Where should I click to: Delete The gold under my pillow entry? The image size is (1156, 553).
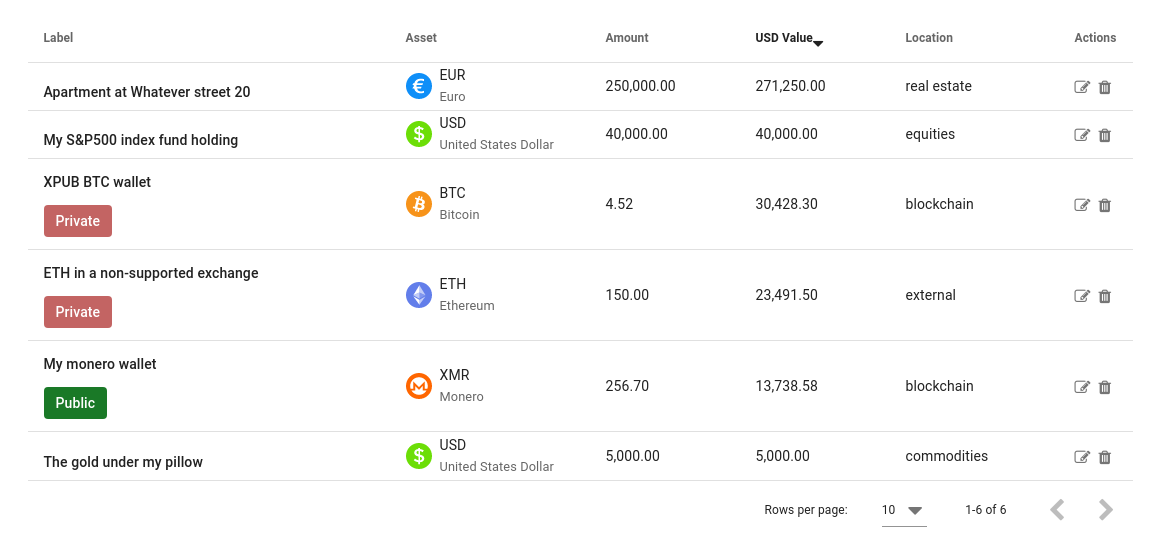tap(1104, 457)
